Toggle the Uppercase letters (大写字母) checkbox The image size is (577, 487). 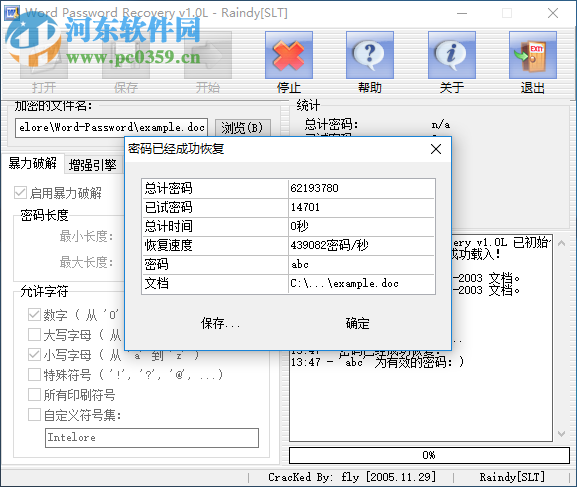34,335
